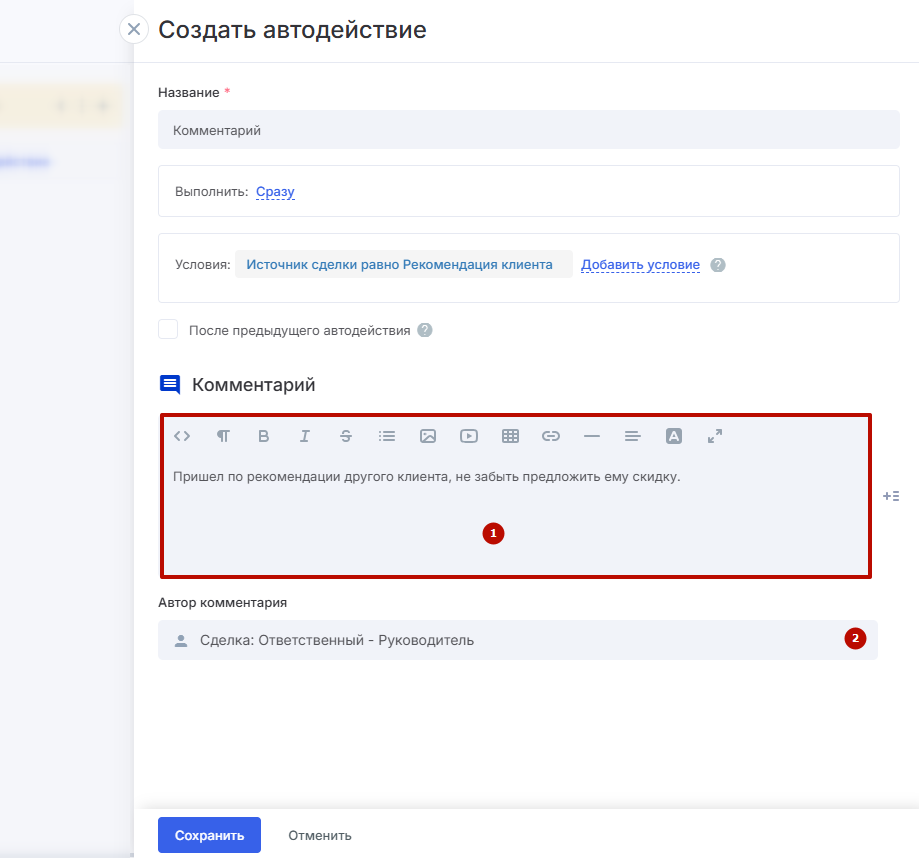The height and width of the screenshot is (858, 919).
Task: Click the 'Сохранить' button
Action: click(209, 835)
